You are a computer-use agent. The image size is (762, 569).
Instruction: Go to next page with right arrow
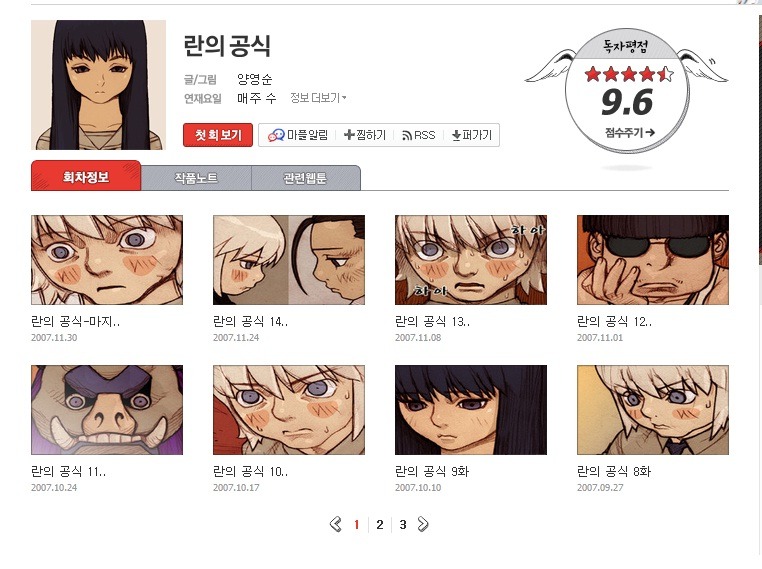click(x=423, y=524)
